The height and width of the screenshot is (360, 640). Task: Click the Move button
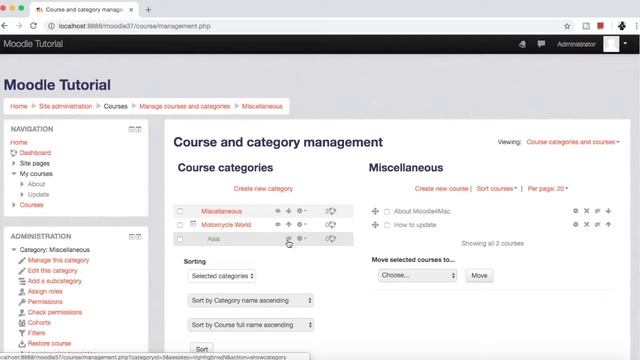click(x=479, y=276)
